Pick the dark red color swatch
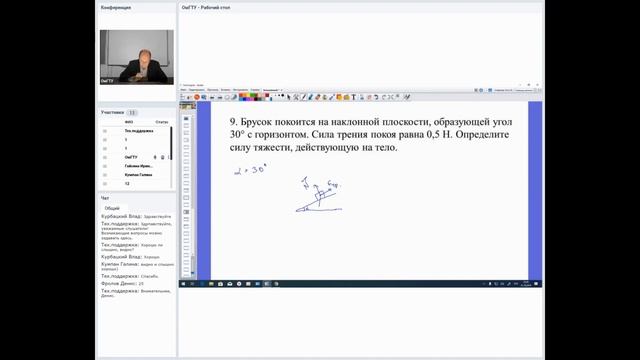The image size is (640, 360). click(x=267, y=96)
